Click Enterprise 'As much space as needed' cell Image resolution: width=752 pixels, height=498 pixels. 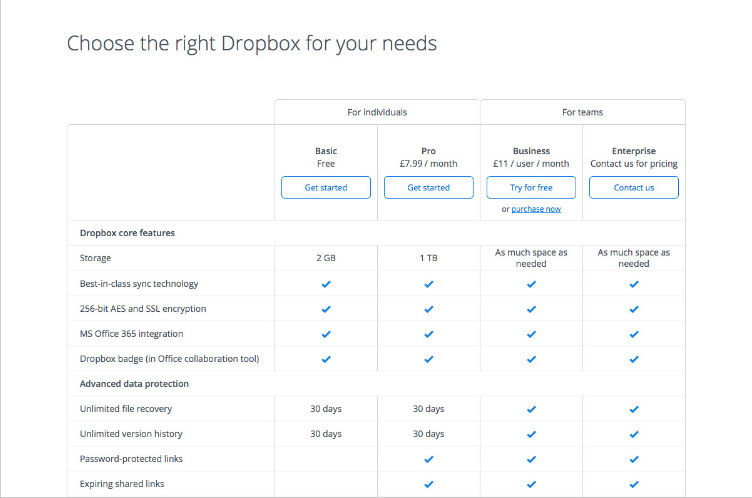(x=634, y=258)
